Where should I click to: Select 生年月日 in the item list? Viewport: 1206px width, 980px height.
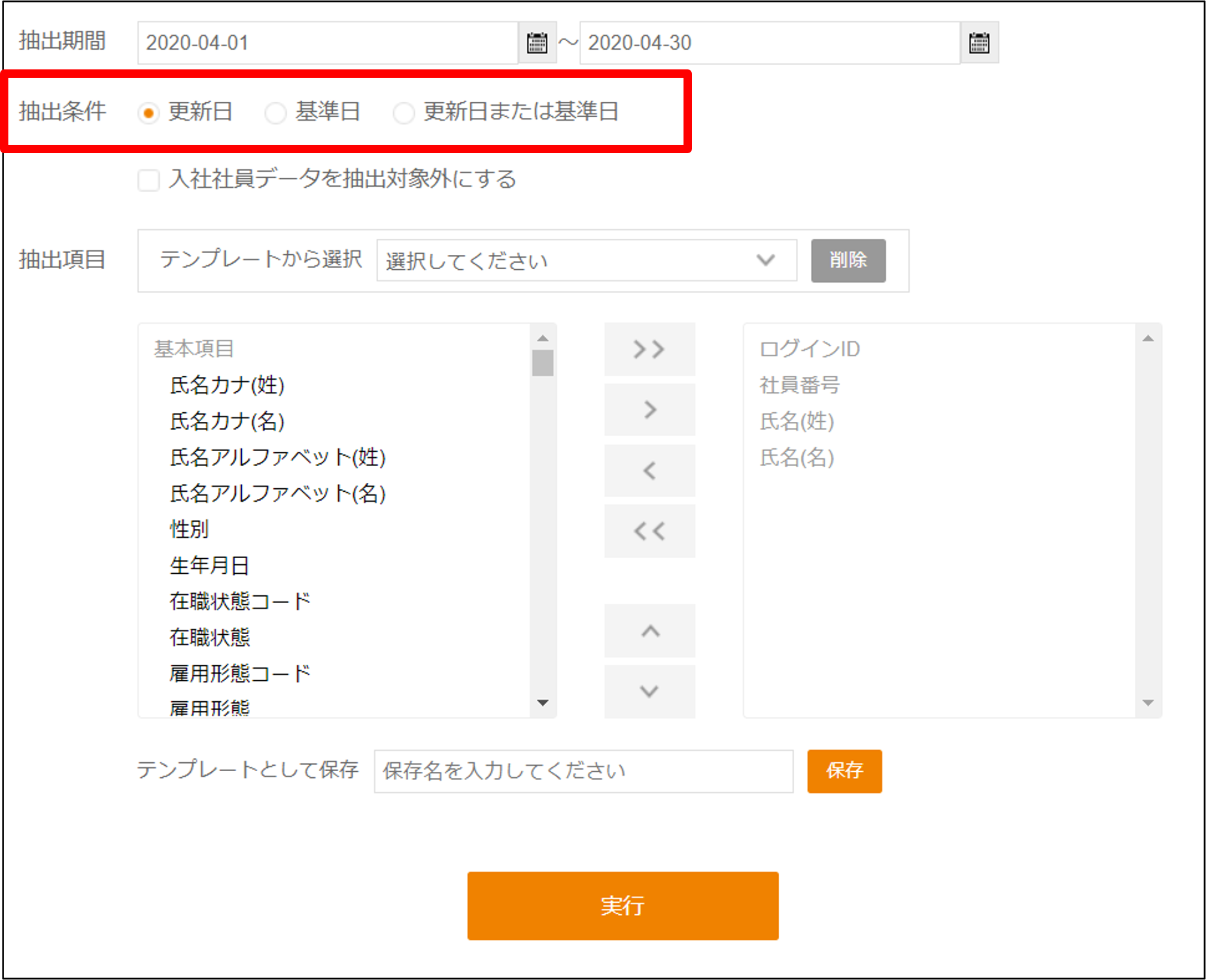point(209,565)
